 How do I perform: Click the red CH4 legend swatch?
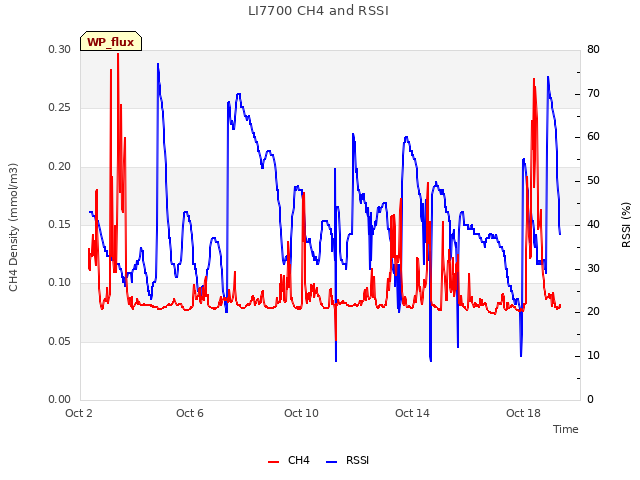[273, 462]
